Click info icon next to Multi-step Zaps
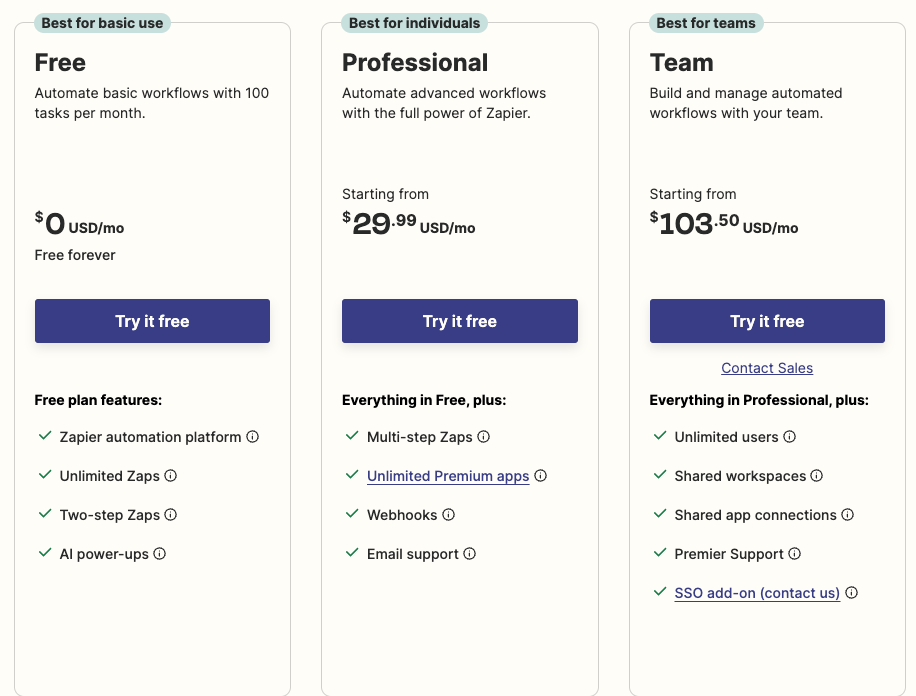The height and width of the screenshot is (696, 916). click(x=484, y=437)
